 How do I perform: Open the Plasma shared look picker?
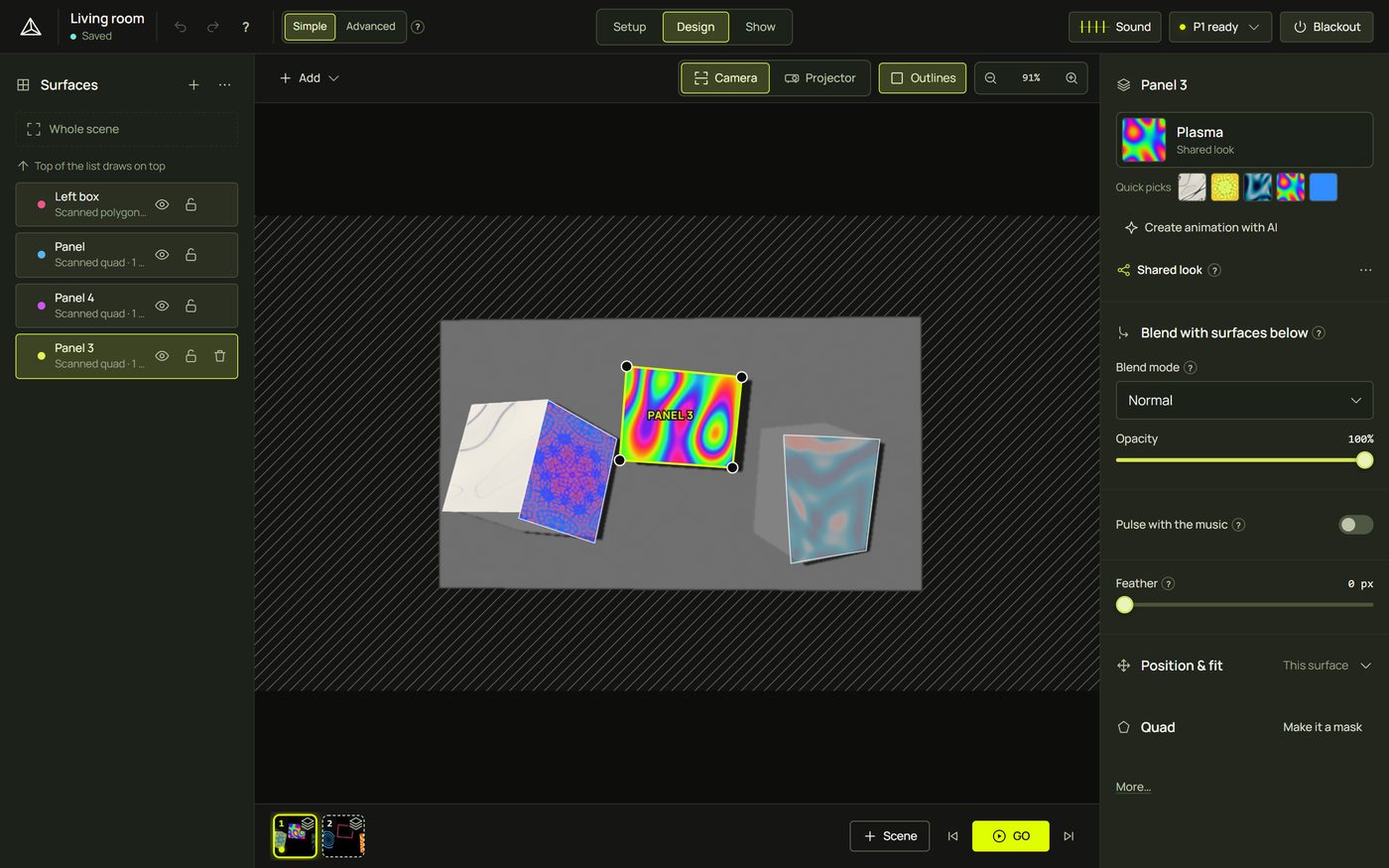click(x=1244, y=140)
